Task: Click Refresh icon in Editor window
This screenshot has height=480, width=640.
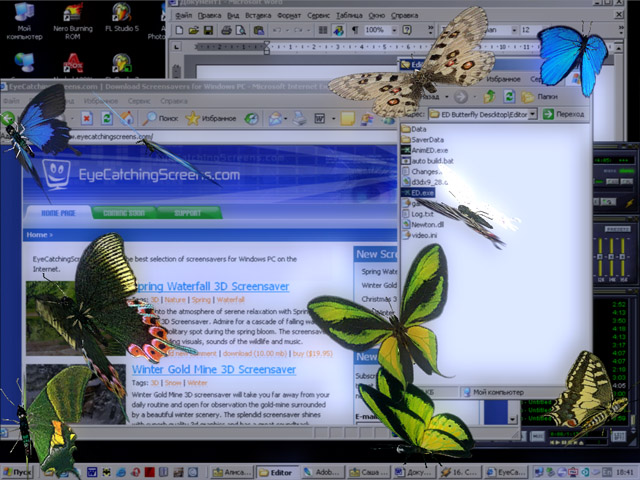Action: [509, 97]
